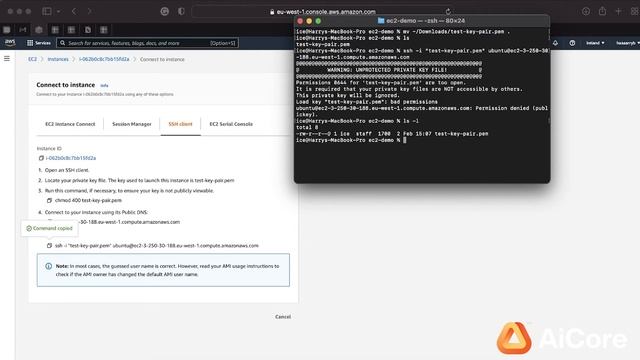Open the Safari sidebar dropdown chevron

pyautogui.click(x=59, y=11)
